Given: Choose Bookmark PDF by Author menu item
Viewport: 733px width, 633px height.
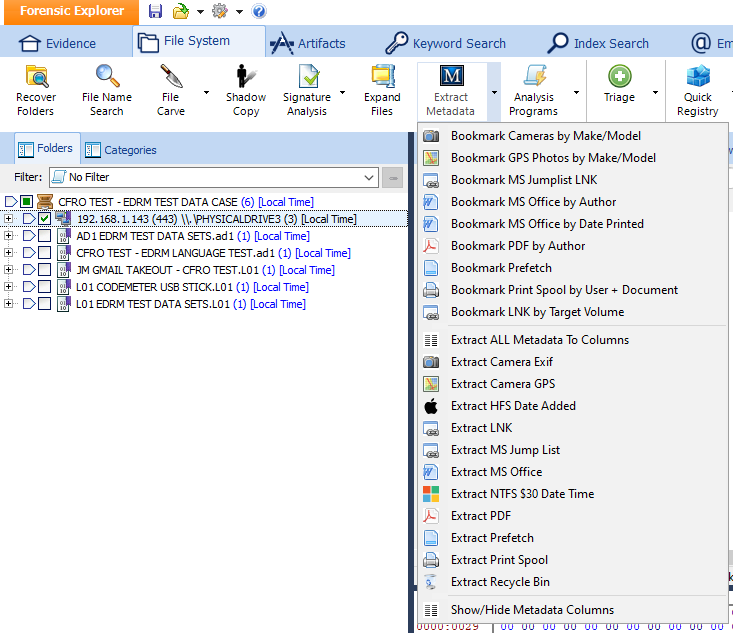Looking at the screenshot, I should (517, 246).
